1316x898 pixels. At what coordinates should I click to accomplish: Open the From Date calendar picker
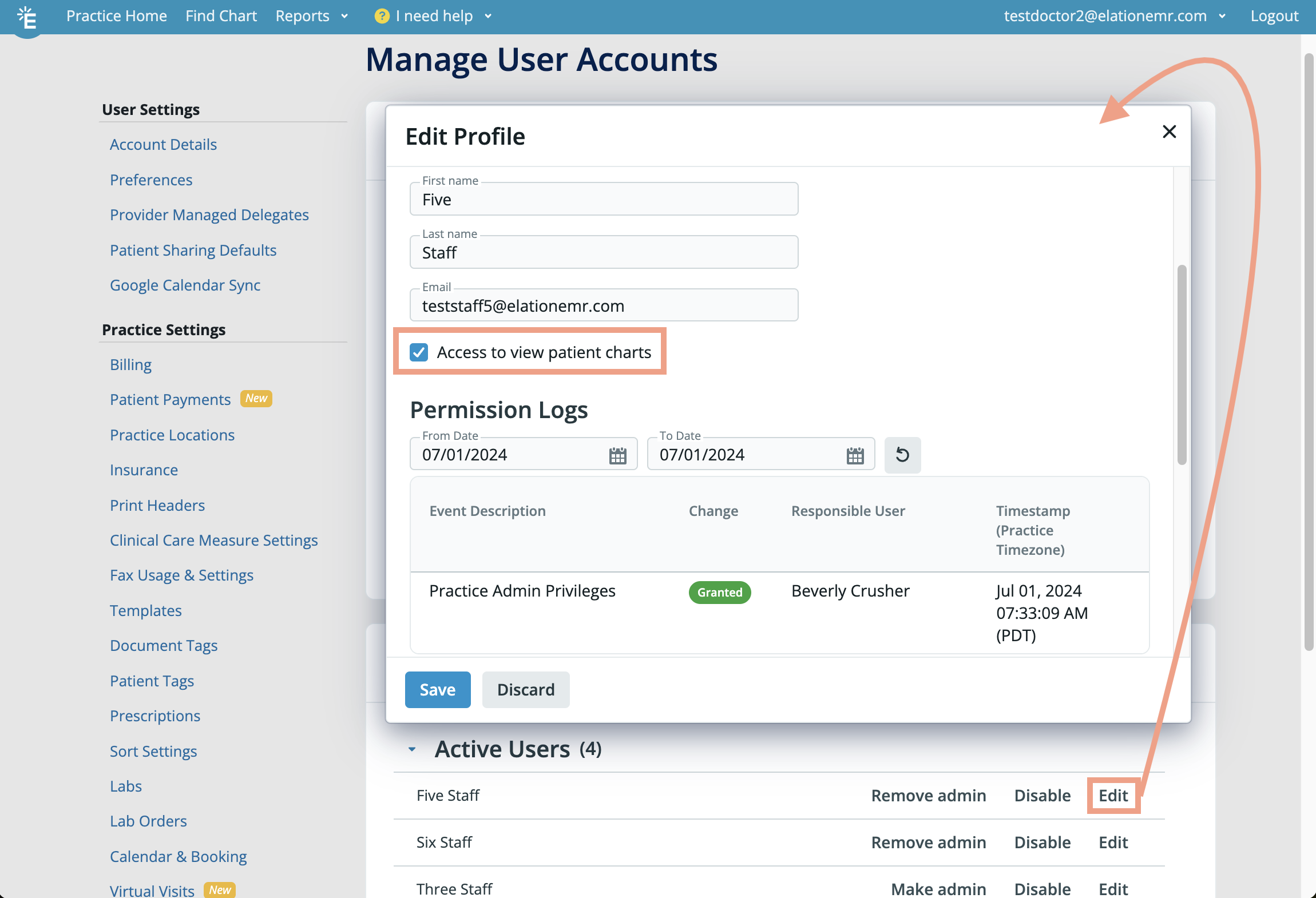point(617,454)
